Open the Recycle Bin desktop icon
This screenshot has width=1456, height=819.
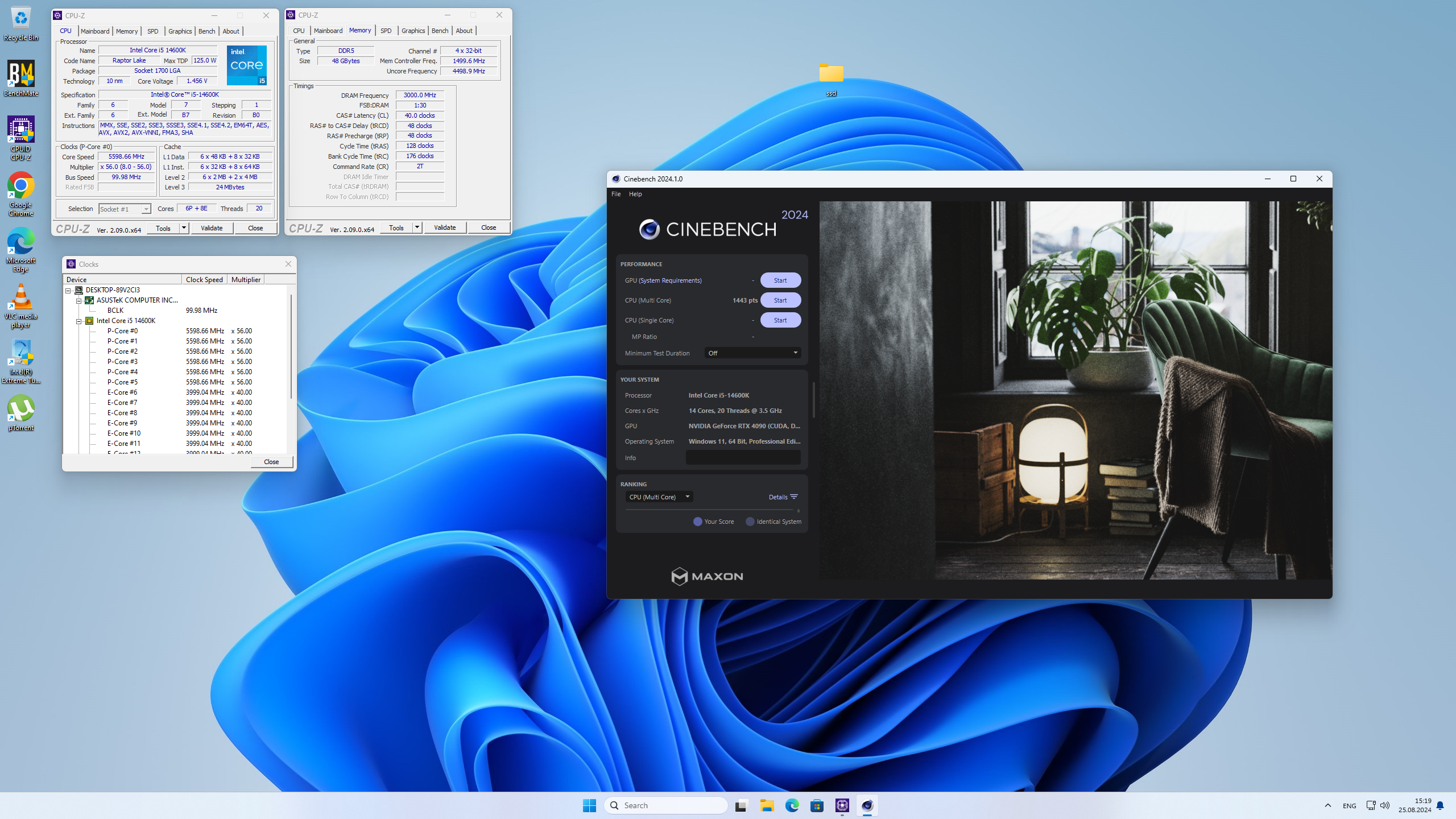point(21,24)
